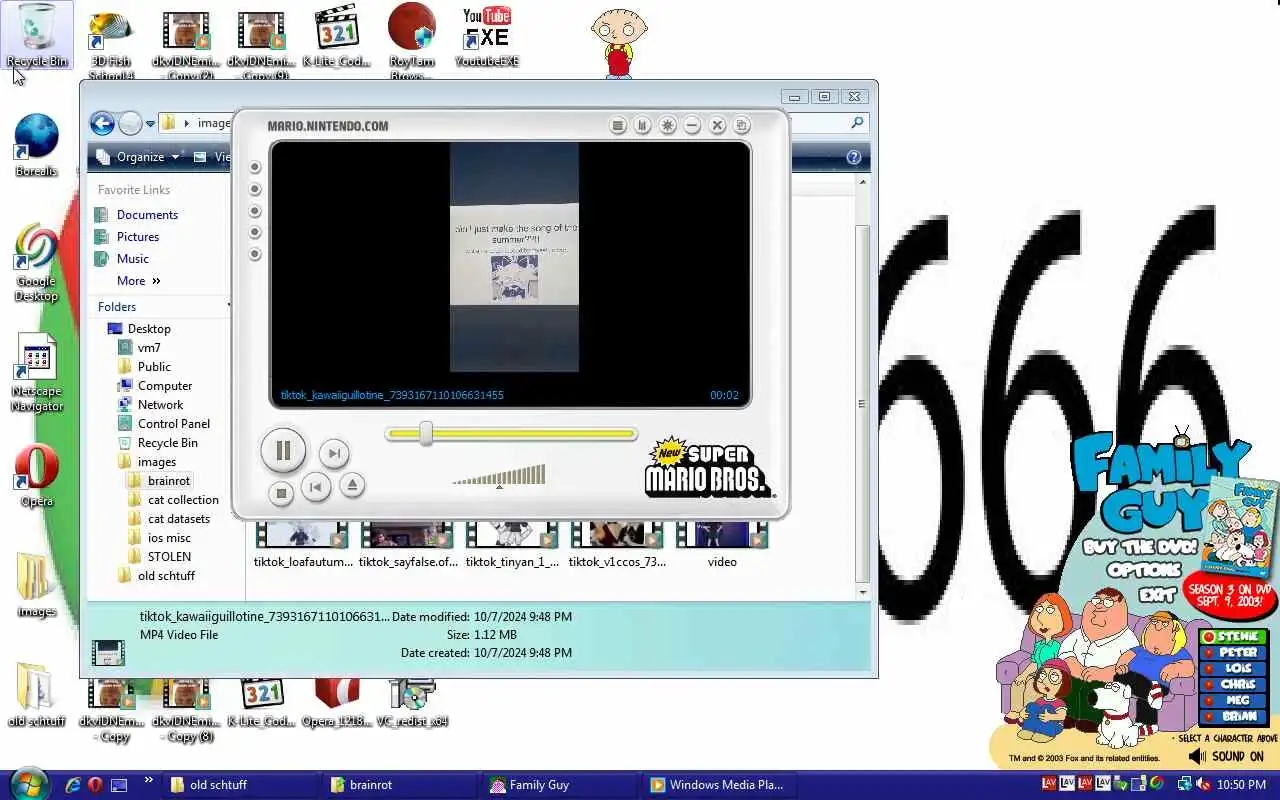The height and width of the screenshot is (800, 1280).
Task: Click BUY THE DVD! in Family Guy widget
Action: [1141, 547]
